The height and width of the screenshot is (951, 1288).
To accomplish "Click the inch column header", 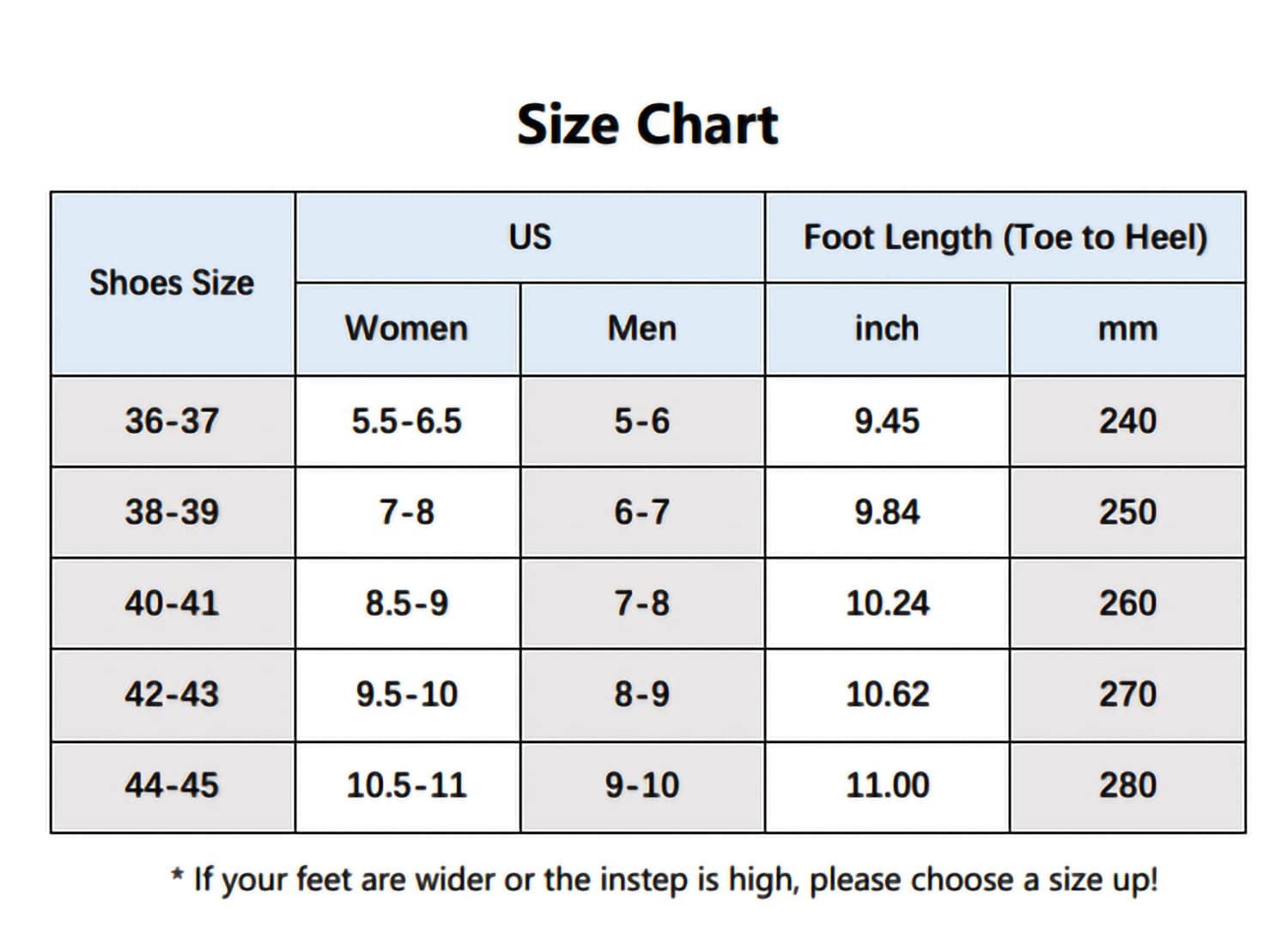I will point(887,329).
